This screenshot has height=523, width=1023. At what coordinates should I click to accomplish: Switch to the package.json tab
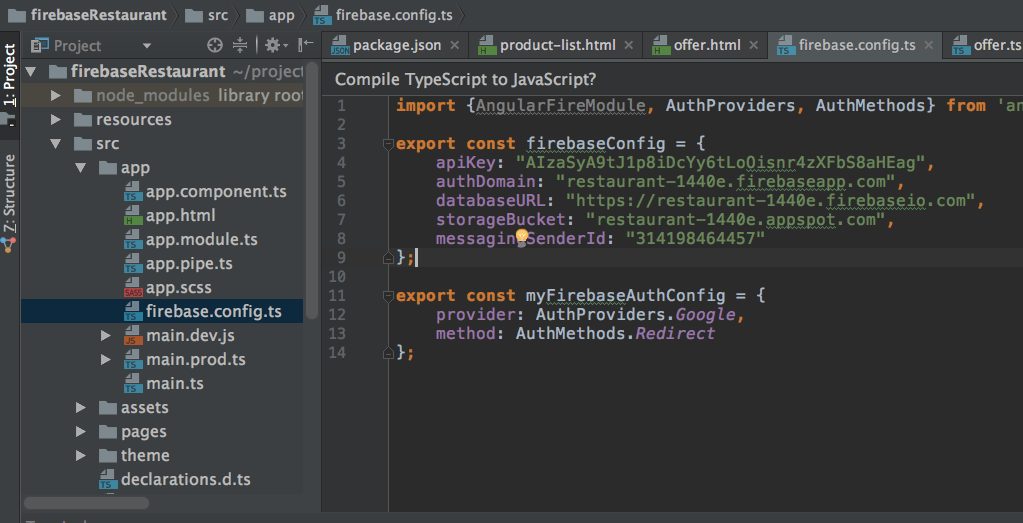click(396, 45)
